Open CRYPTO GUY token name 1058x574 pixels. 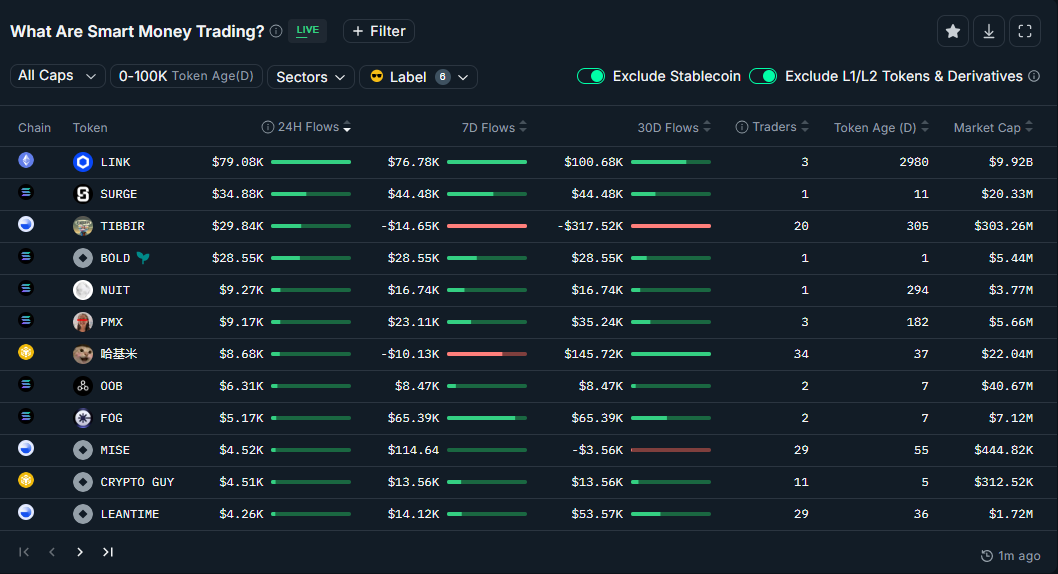coord(137,482)
